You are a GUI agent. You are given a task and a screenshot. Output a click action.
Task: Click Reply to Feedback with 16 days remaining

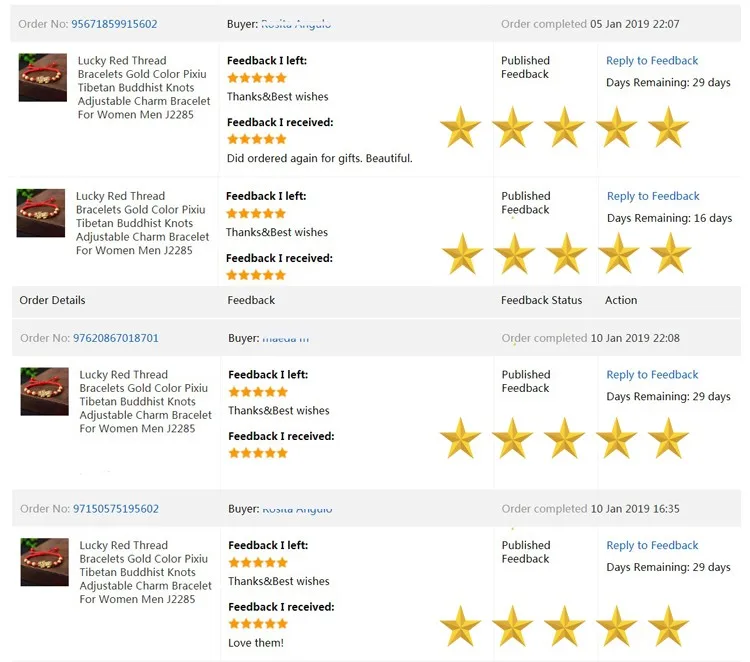point(653,196)
